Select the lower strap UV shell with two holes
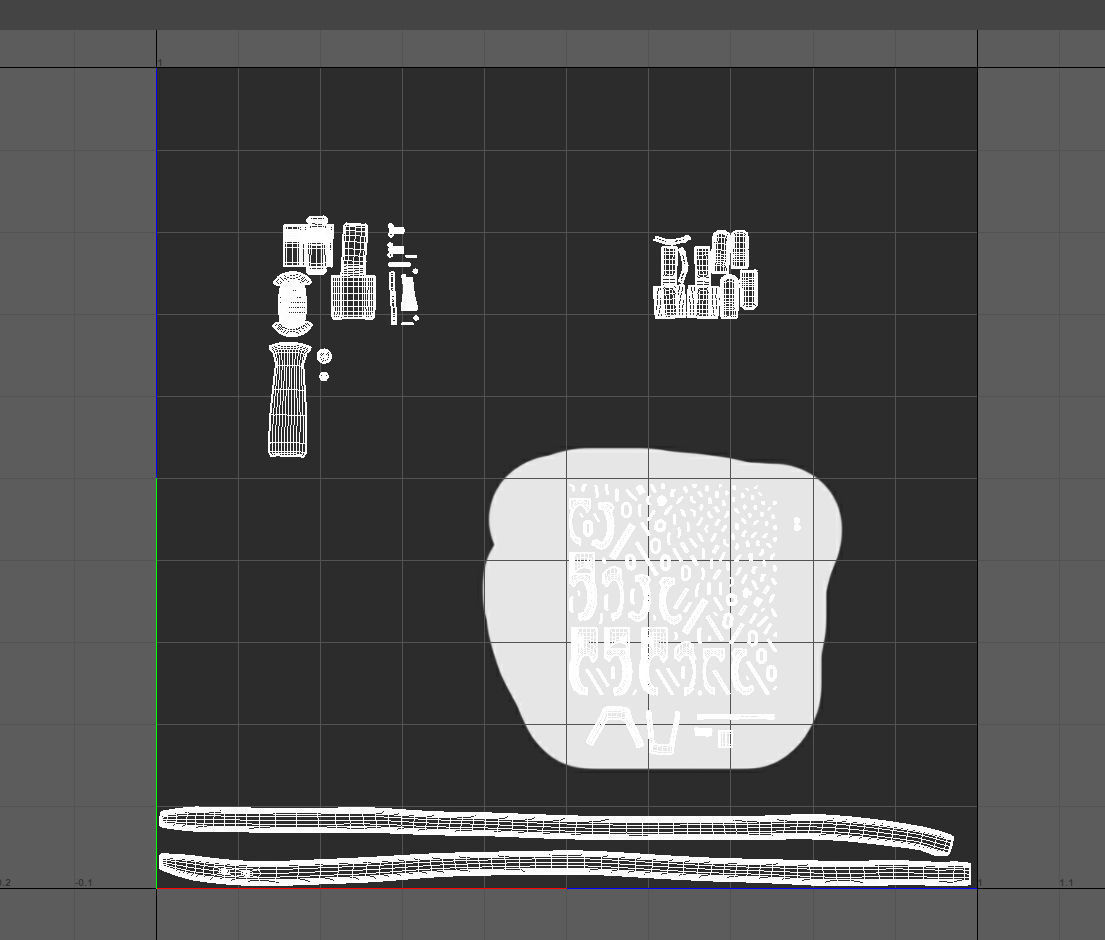Screen dimensions: 1105x940 tap(564, 868)
